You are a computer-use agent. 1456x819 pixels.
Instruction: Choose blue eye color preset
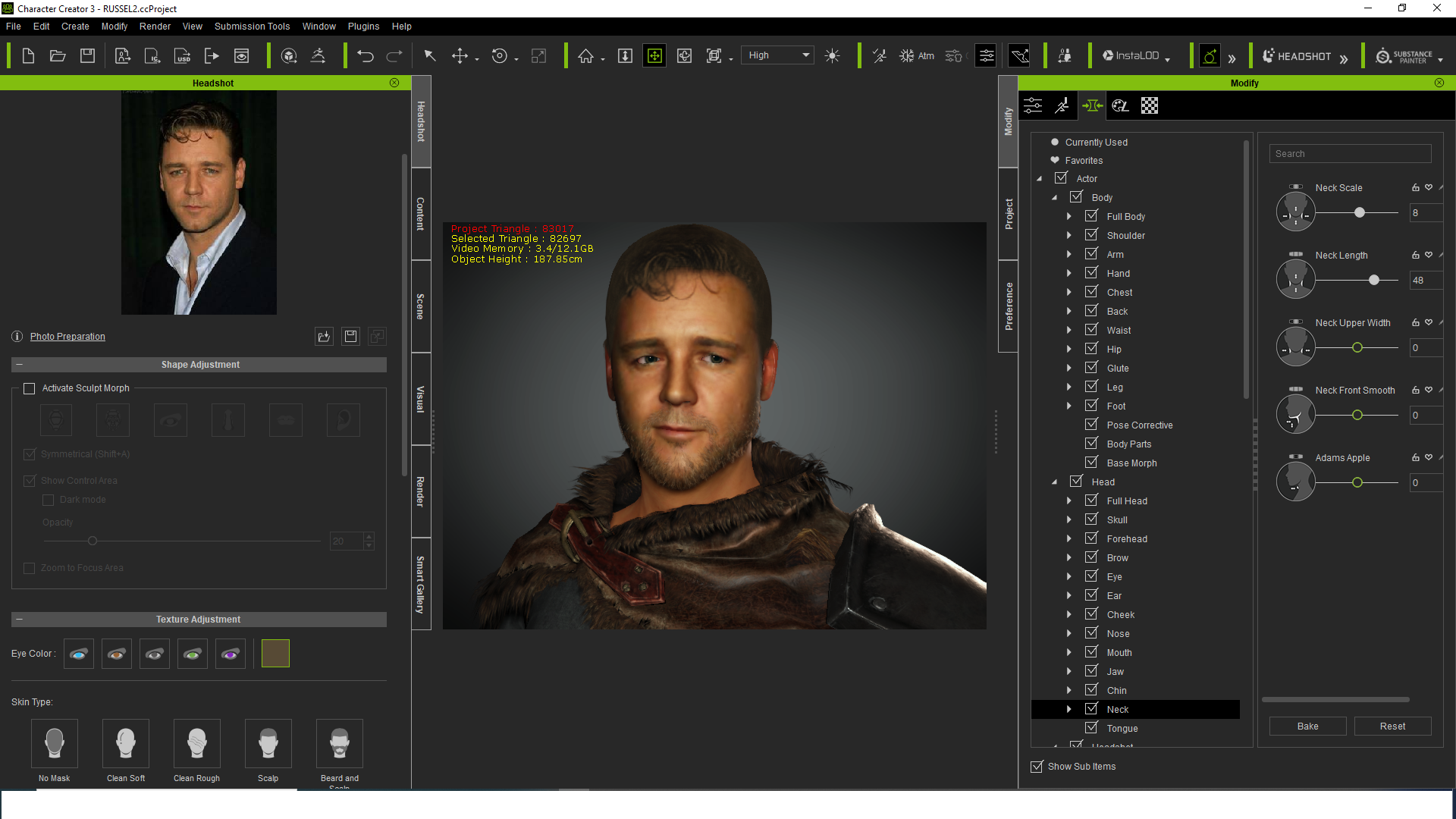[x=79, y=654]
